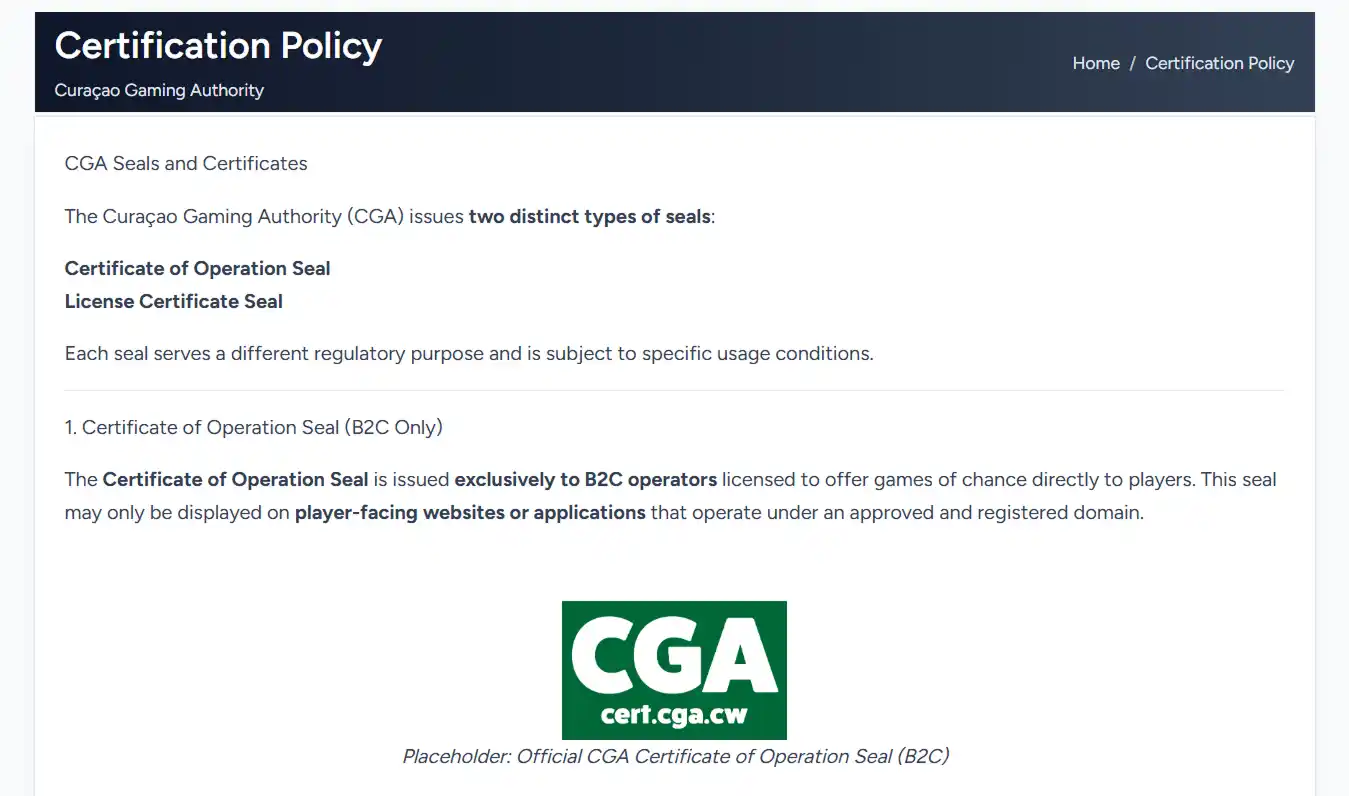
Task: Open the Home breadcrumb link
Action: [1096, 63]
